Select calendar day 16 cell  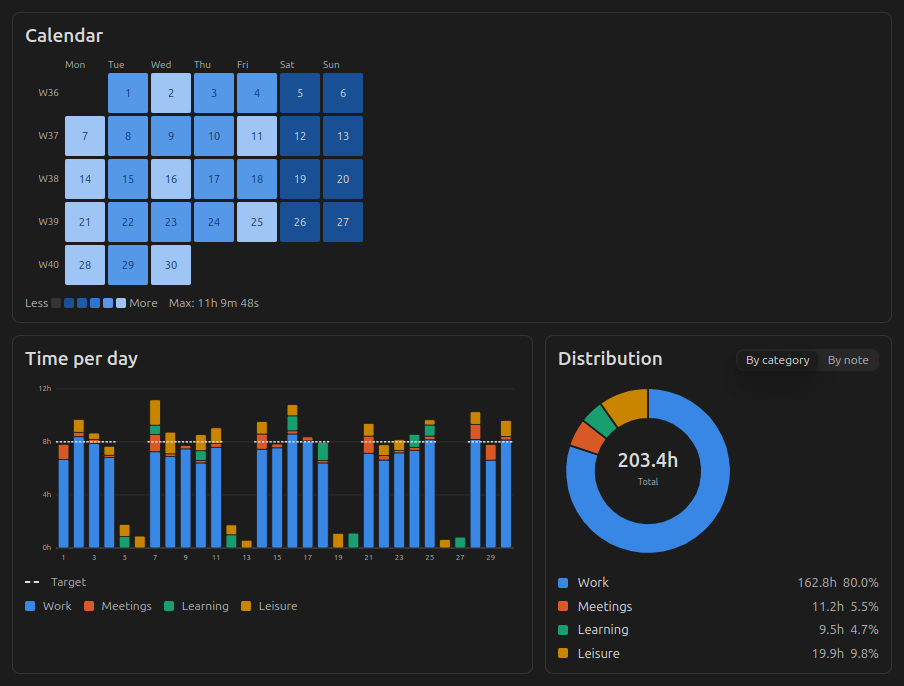pyautogui.click(x=171, y=179)
